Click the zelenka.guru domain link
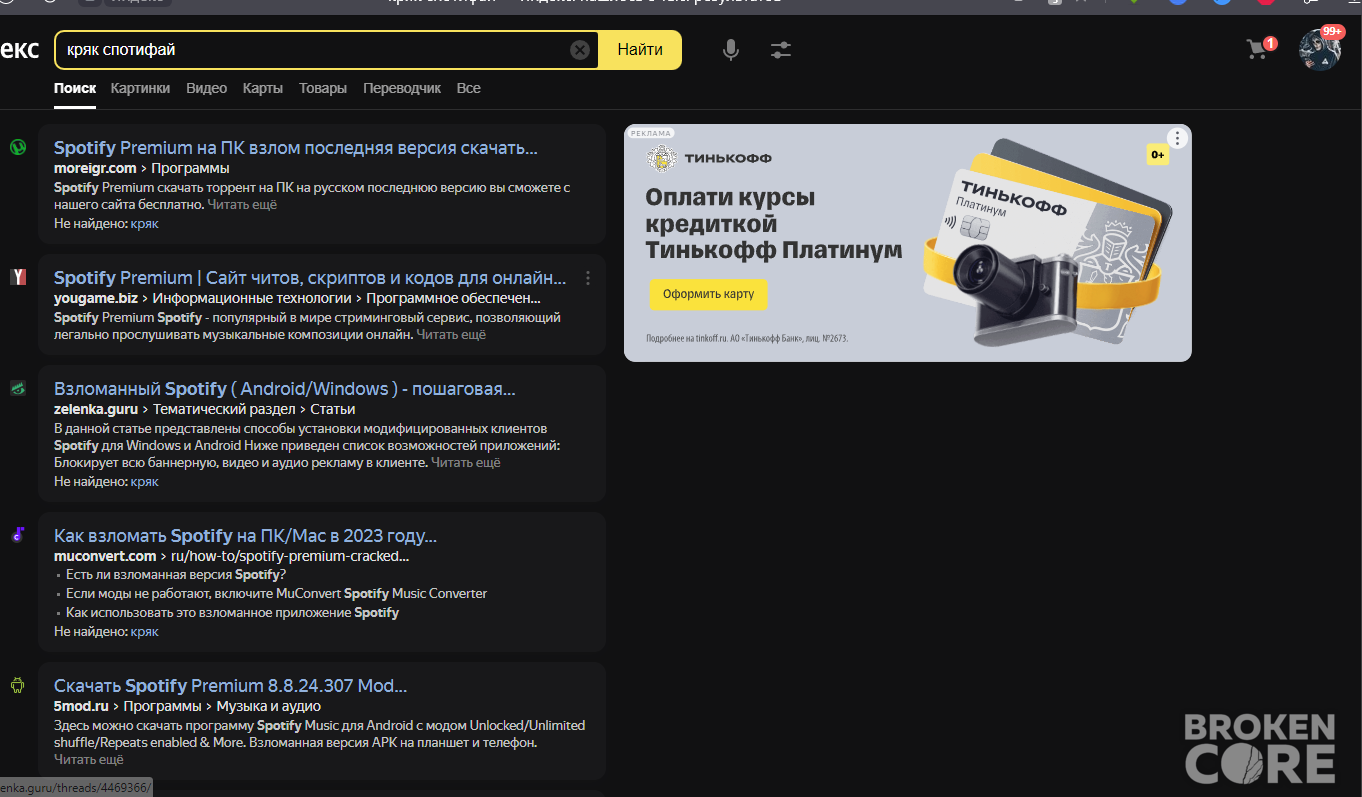 click(95, 409)
